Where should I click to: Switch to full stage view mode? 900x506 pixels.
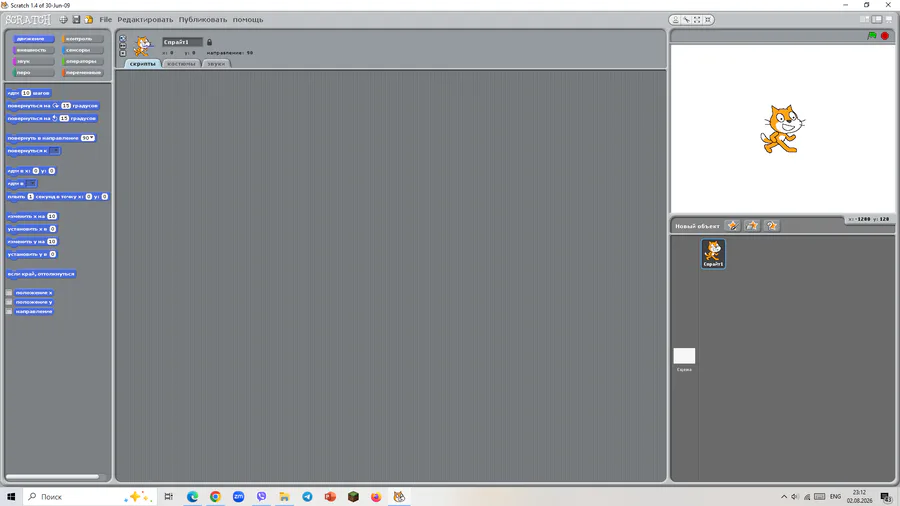[x=876, y=20]
